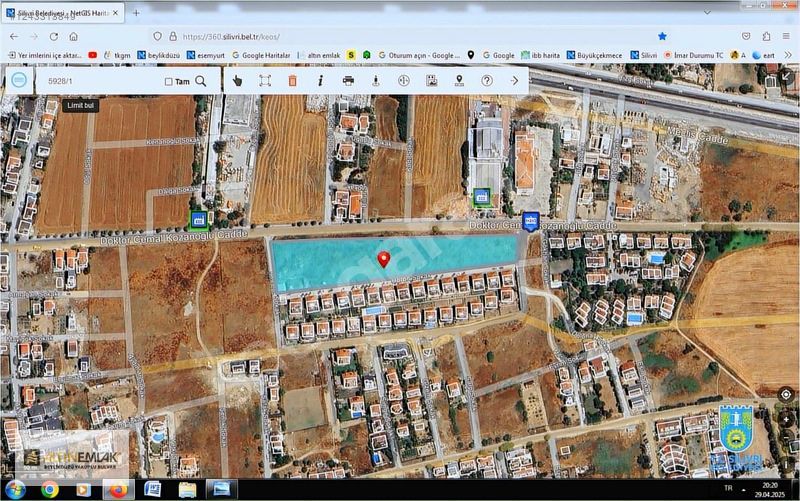
Task: Enable the Tam checkbox
Action: [x=169, y=82]
